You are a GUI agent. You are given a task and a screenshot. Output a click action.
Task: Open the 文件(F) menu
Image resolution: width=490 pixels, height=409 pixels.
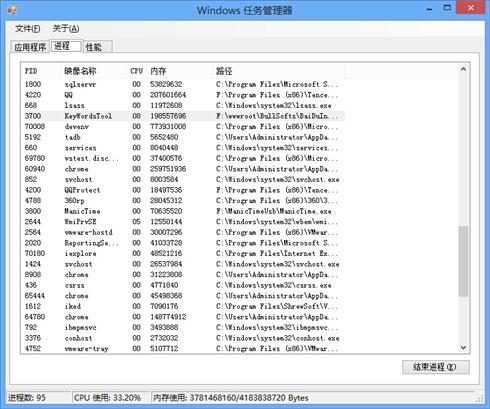pos(27,29)
